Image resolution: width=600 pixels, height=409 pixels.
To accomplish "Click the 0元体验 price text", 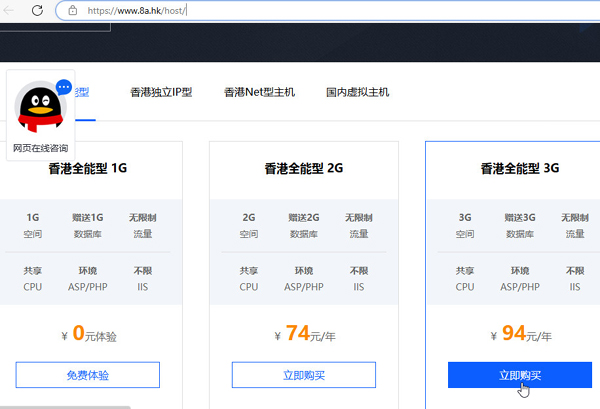I will point(89,334).
